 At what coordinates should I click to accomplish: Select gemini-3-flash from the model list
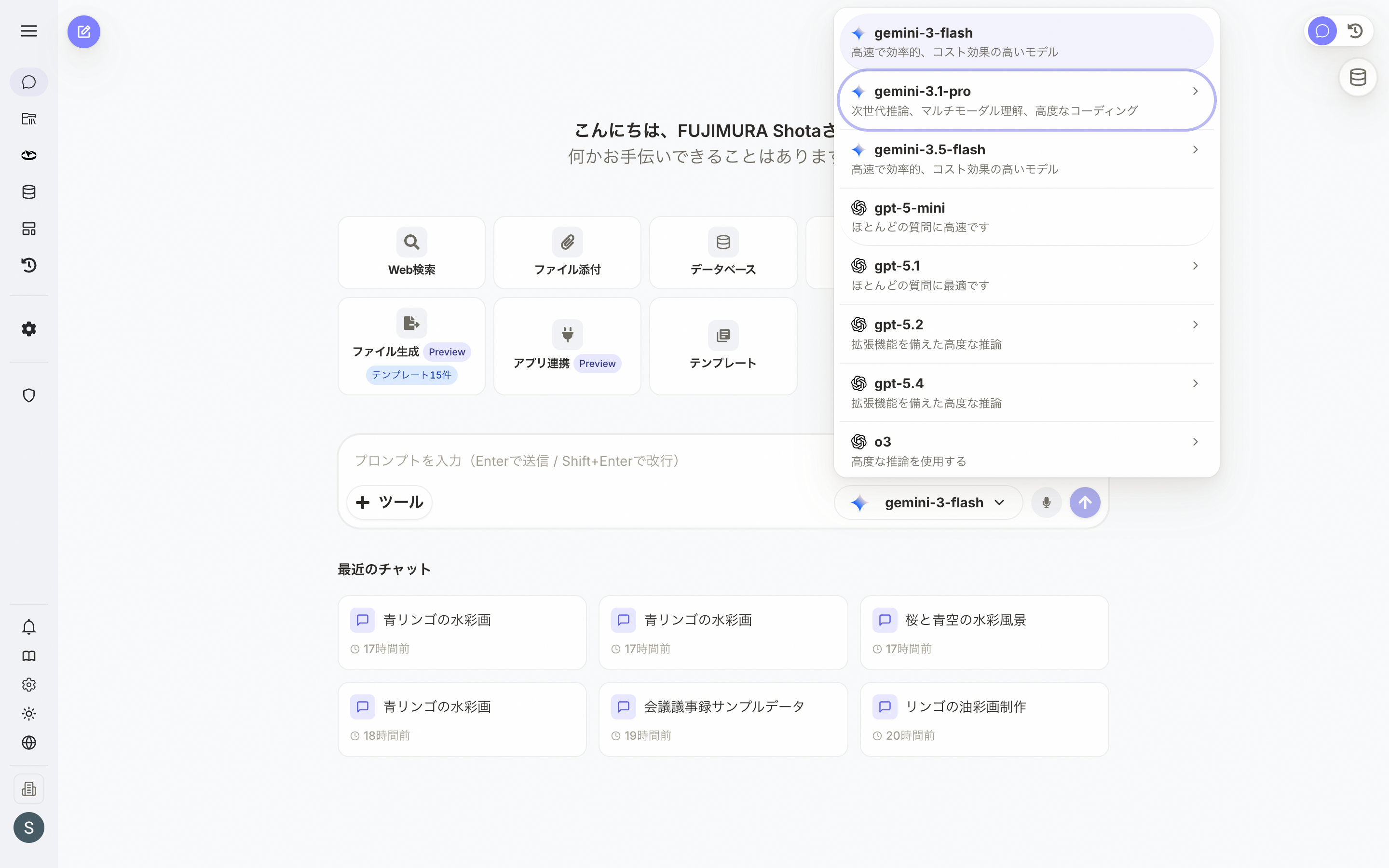pos(1026,42)
